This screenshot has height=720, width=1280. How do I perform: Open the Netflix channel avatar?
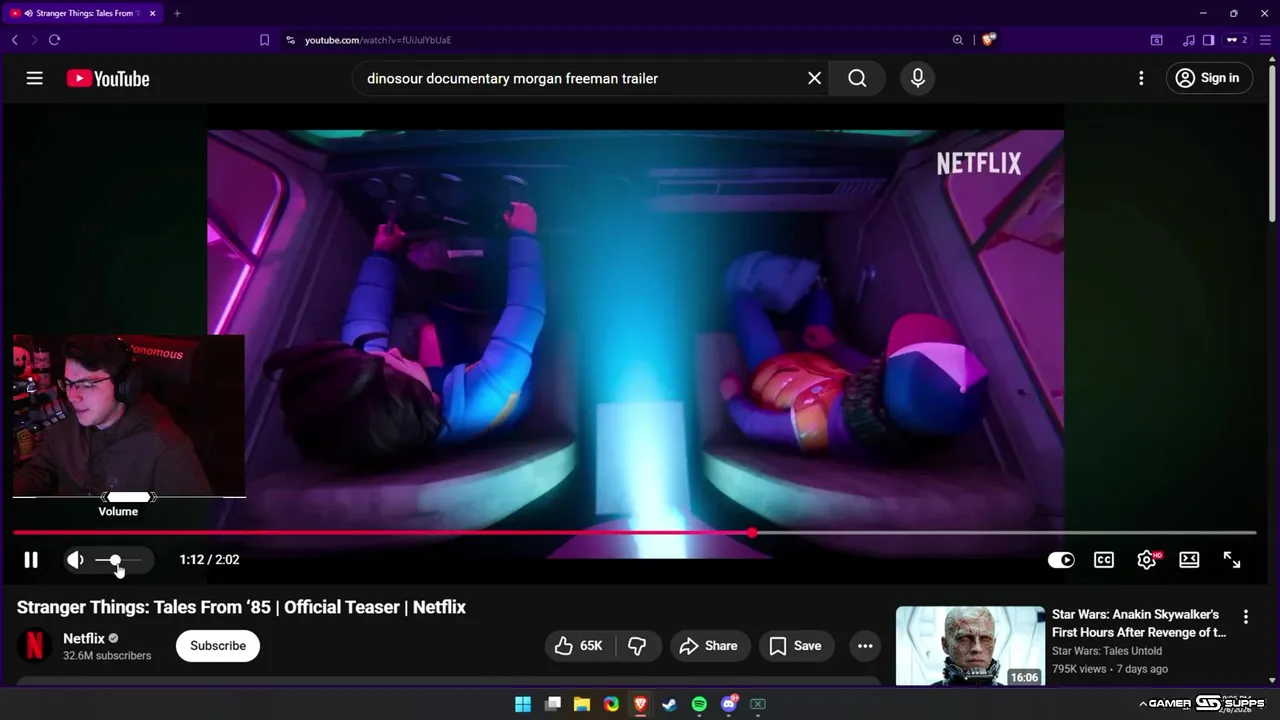pos(34,646)
